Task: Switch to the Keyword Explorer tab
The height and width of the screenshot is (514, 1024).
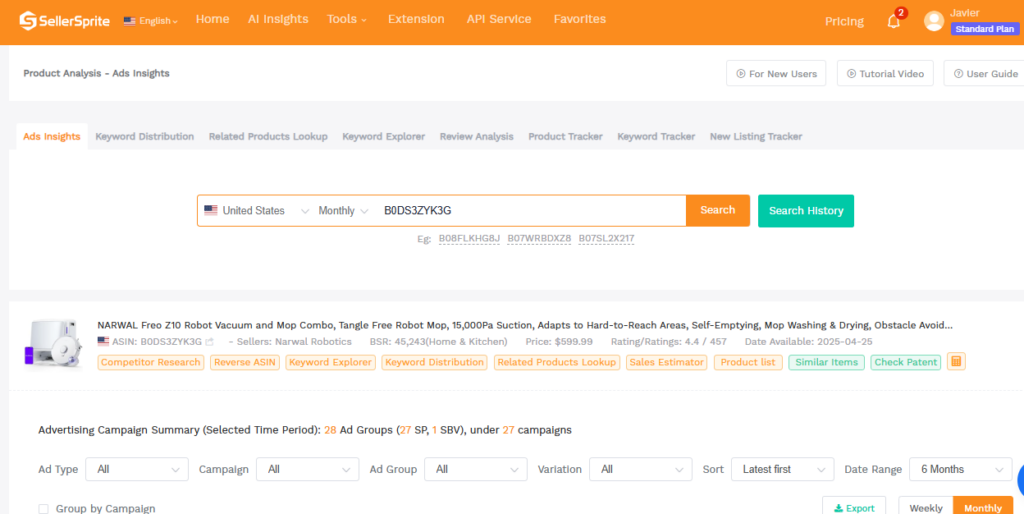Action: (383, 137)
